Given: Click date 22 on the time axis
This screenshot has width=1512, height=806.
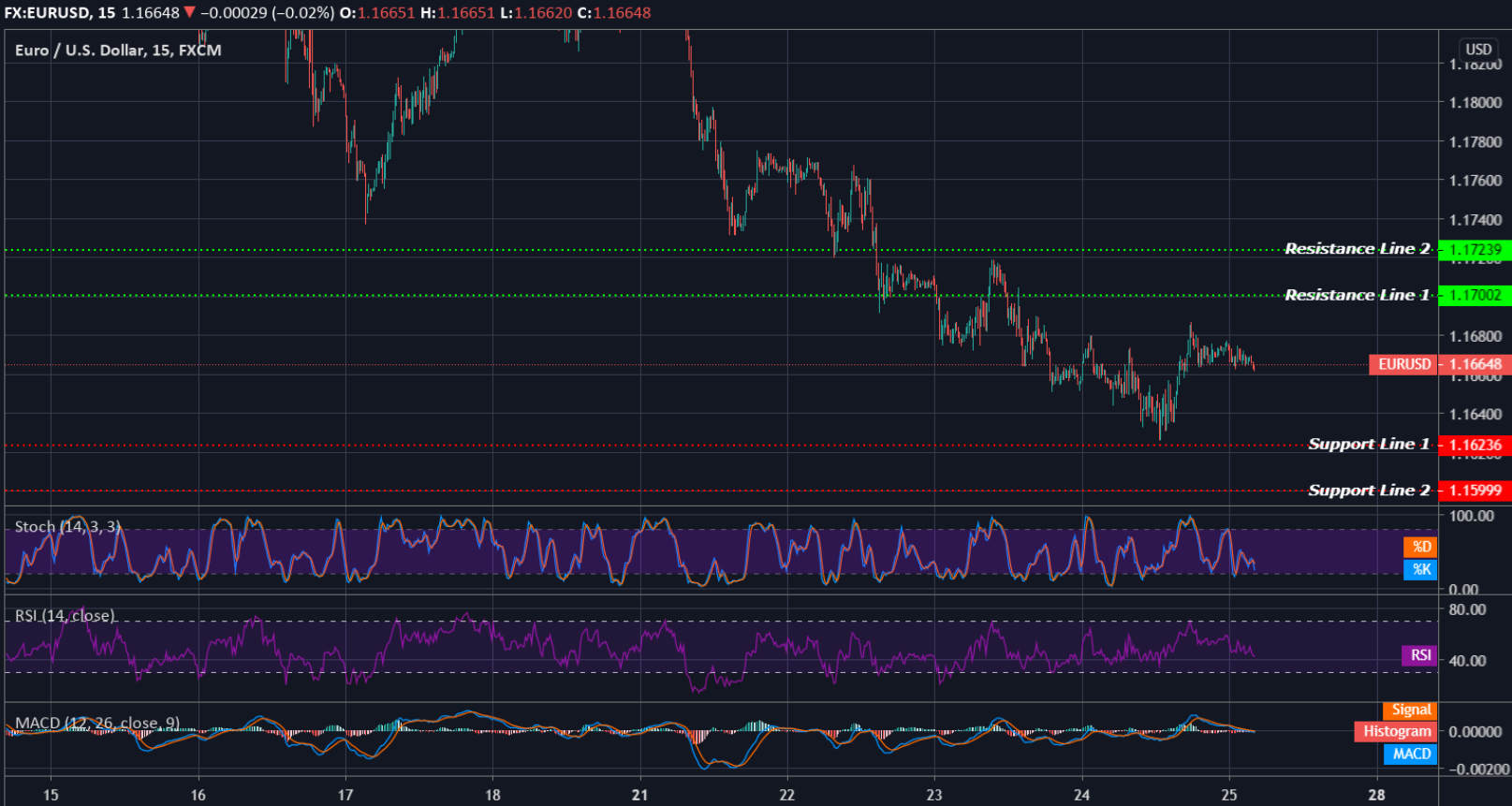Looking at the screenshot, I should [787, 795].
